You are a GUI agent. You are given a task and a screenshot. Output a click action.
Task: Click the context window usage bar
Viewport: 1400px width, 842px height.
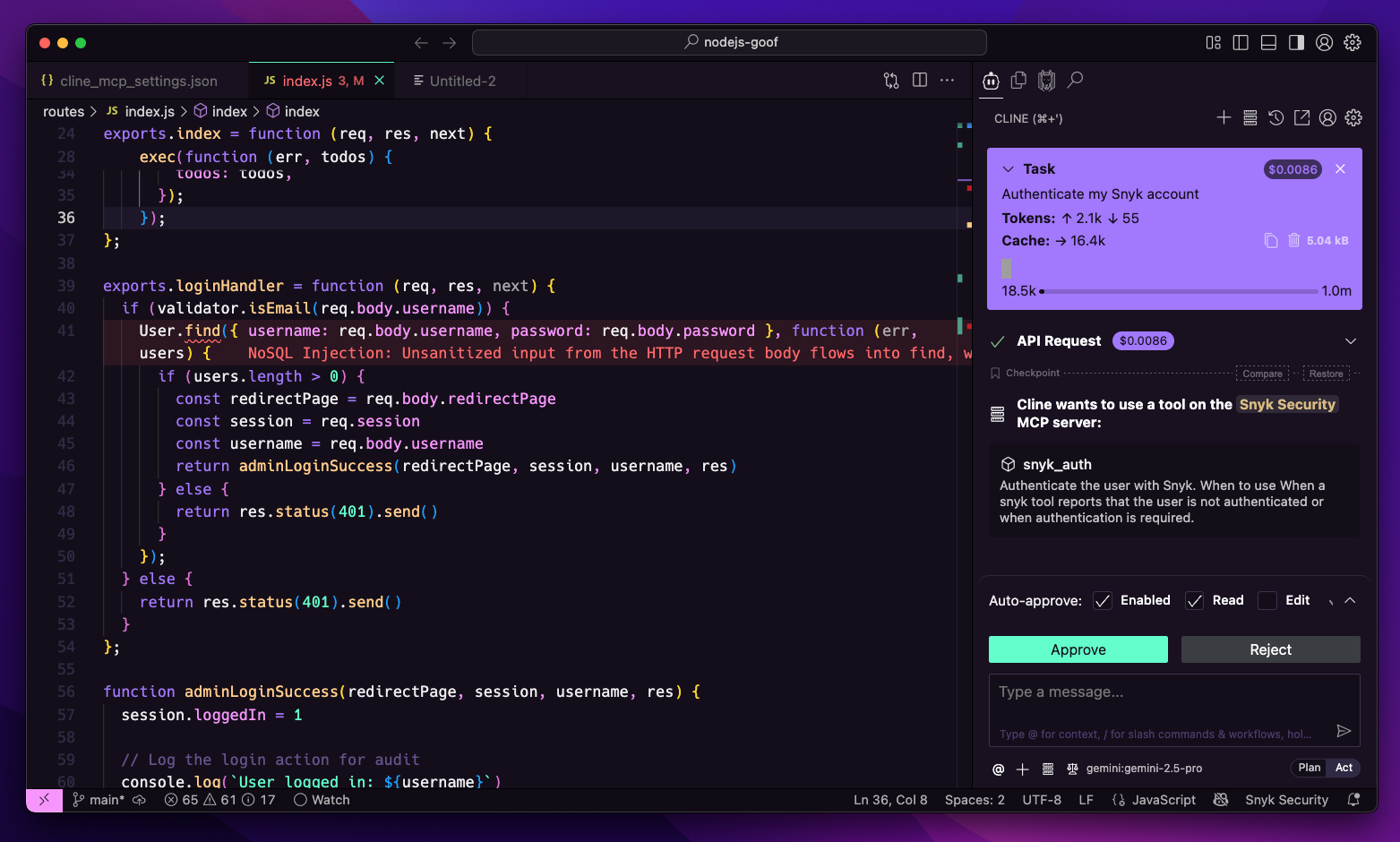coord(1178,291)
